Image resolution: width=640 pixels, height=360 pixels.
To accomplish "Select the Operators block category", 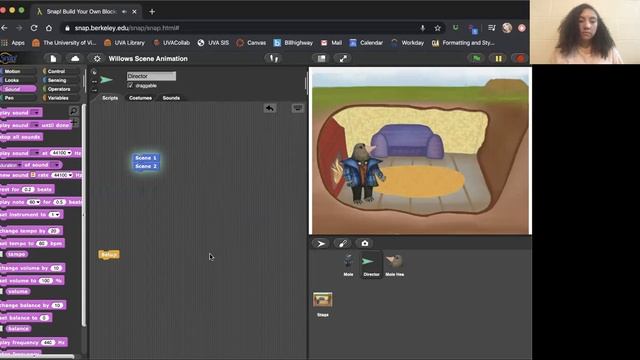I will (x=61, y=89).
